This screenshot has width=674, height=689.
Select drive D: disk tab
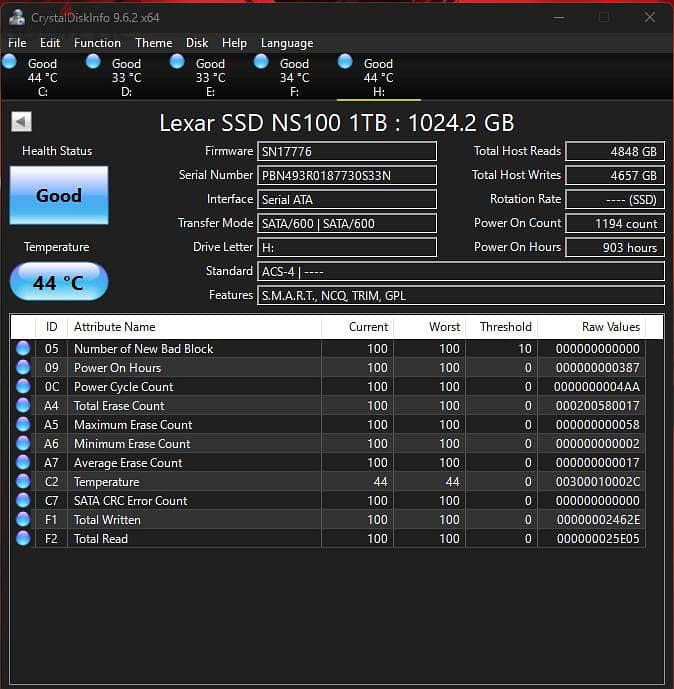[x=126, y=77]
